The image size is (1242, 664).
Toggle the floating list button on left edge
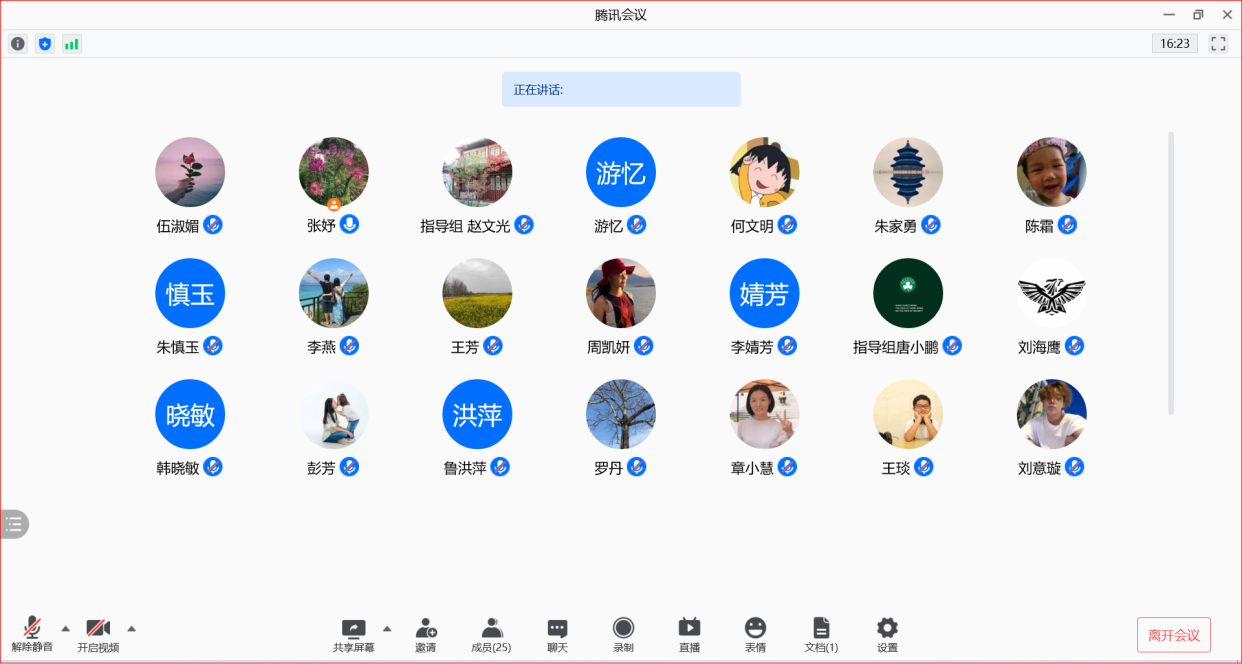14,524
